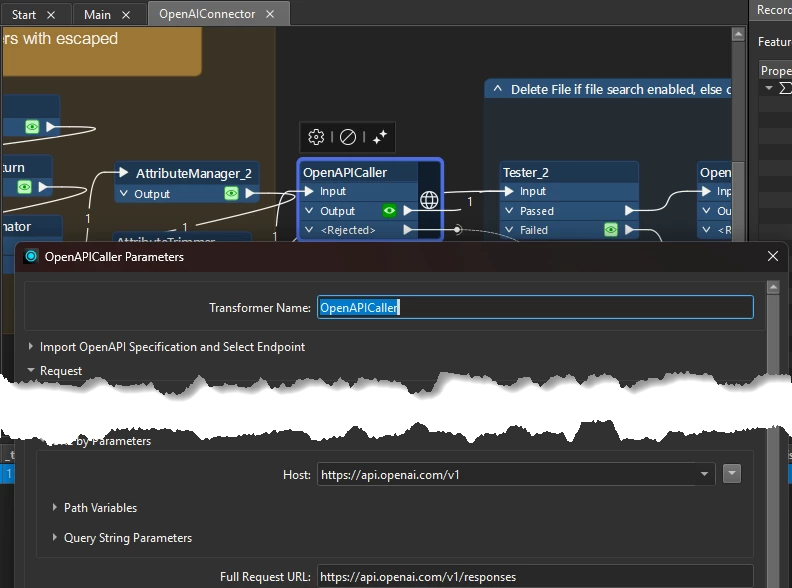Click the parameters dialog scrollbar up arrow

(773, 287)
